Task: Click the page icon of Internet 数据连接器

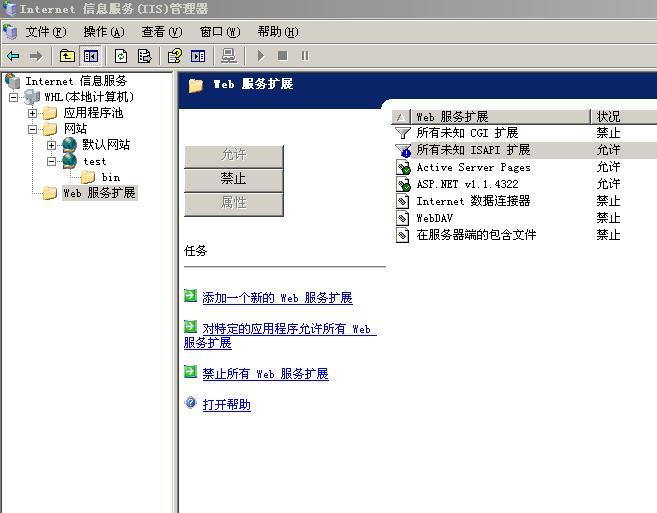Action: [402, 201]
